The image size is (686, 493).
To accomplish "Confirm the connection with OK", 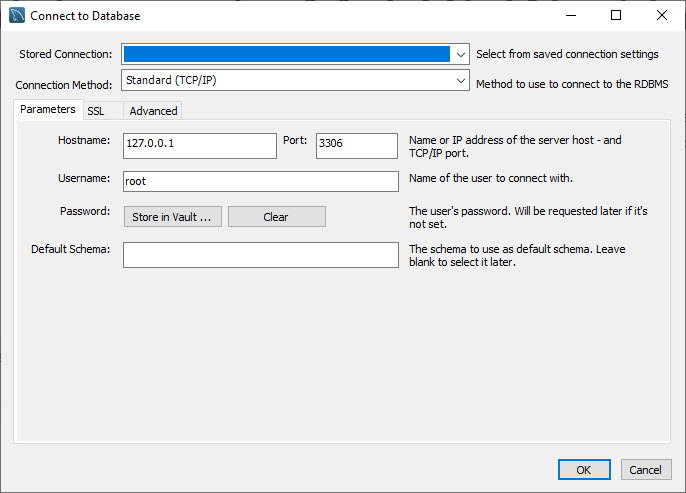I will click(x=584, y=470).
